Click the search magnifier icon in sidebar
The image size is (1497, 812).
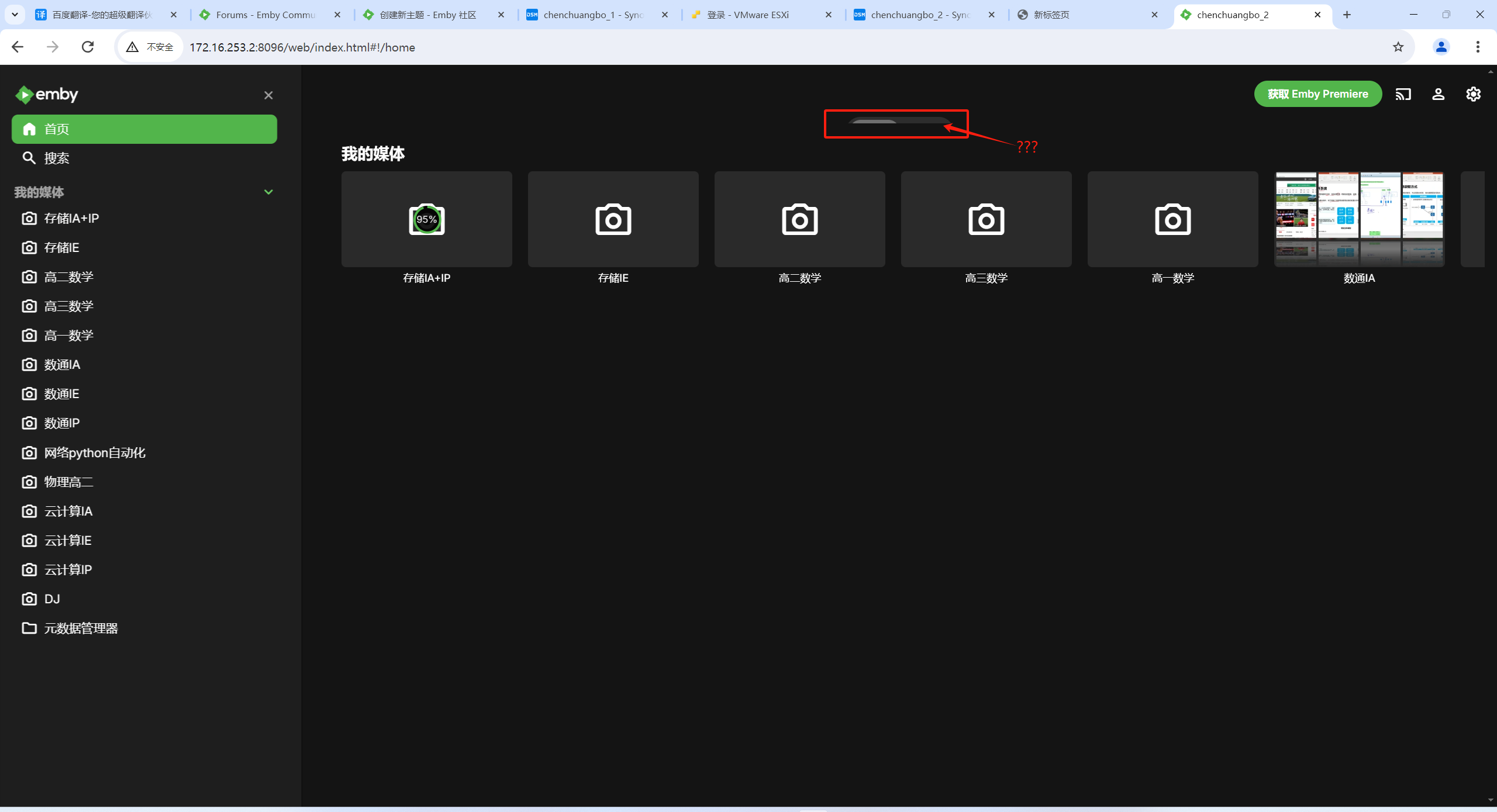[x=29, y=158]
